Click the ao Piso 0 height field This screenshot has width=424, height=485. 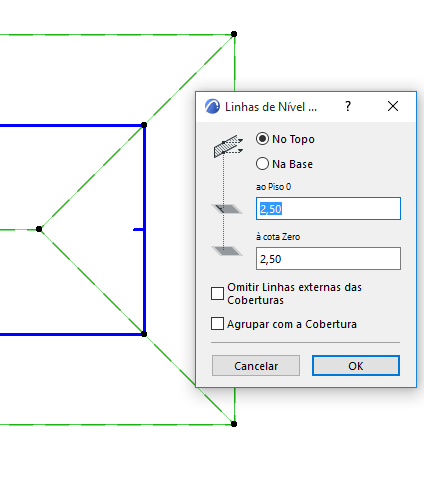[328, 209]
